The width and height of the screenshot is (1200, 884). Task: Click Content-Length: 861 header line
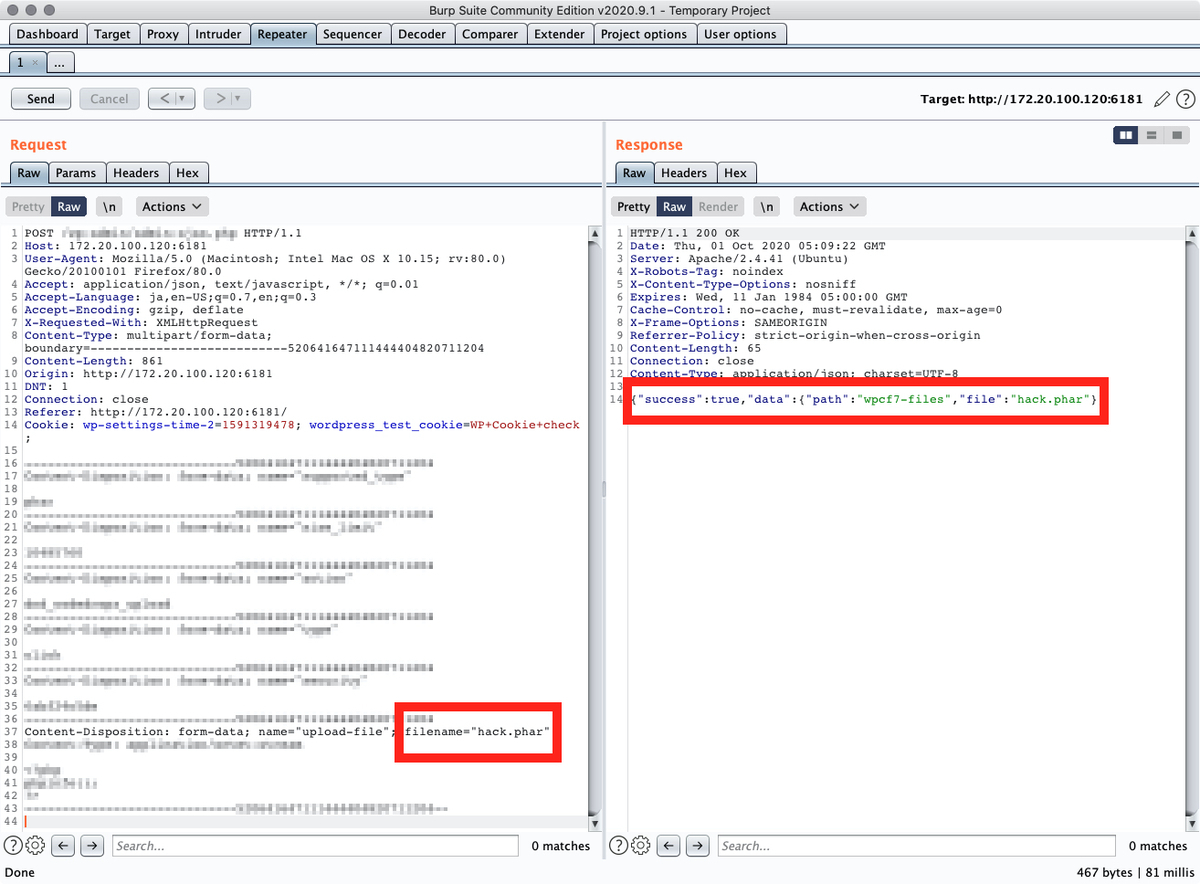94,361
